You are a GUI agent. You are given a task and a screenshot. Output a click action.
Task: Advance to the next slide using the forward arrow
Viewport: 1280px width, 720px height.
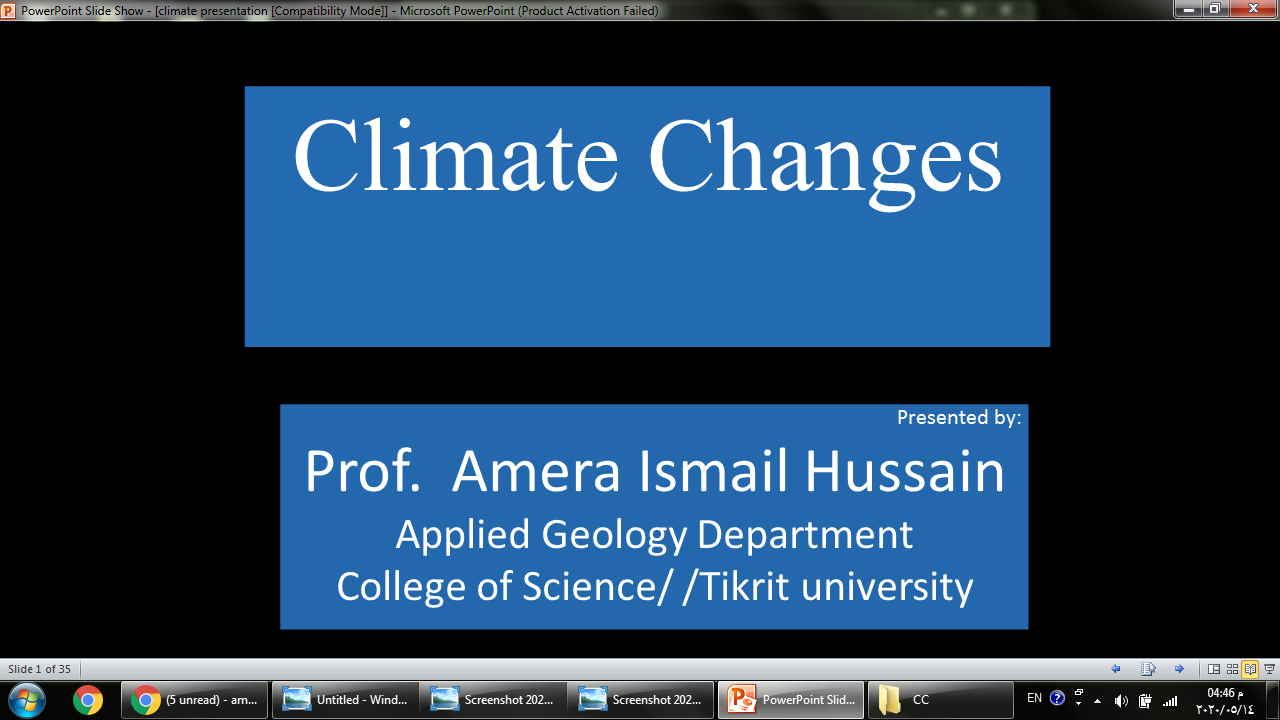pyautogui.click(x=1179, y=669)
